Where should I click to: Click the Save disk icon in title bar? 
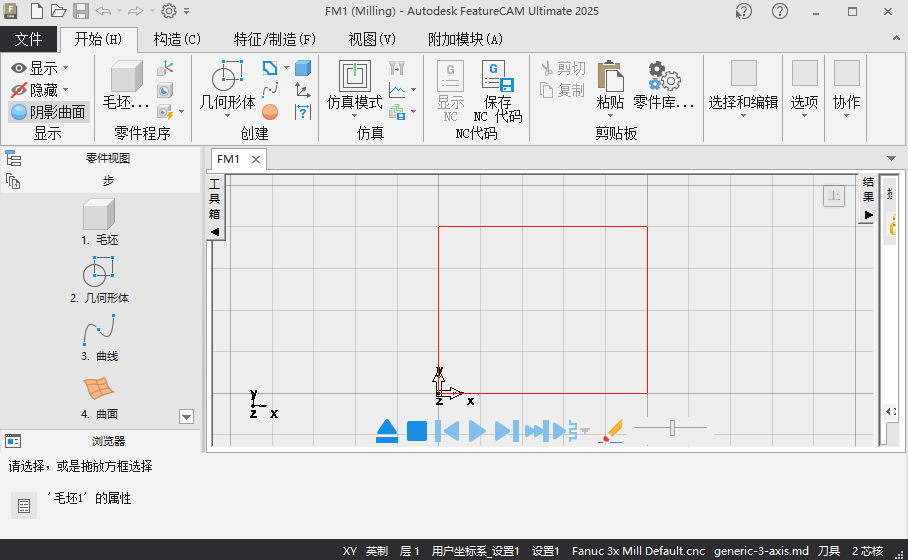[x=80, y=11]
